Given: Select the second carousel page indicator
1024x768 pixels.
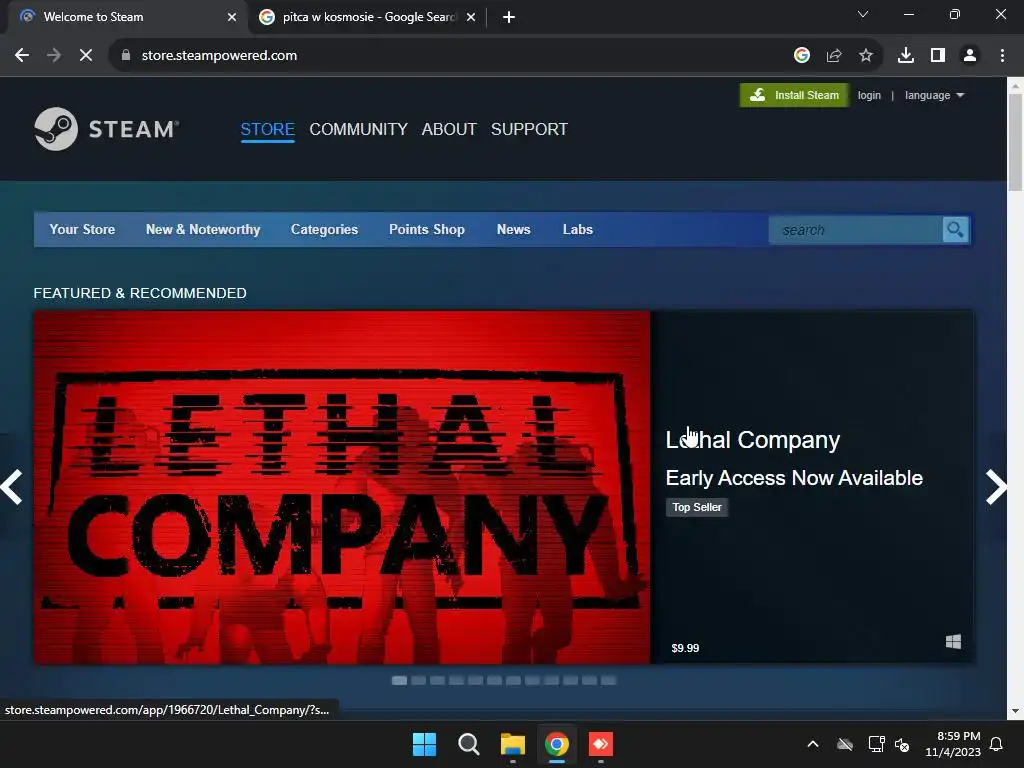Looking at the screenshot, I should click(419, 680).
